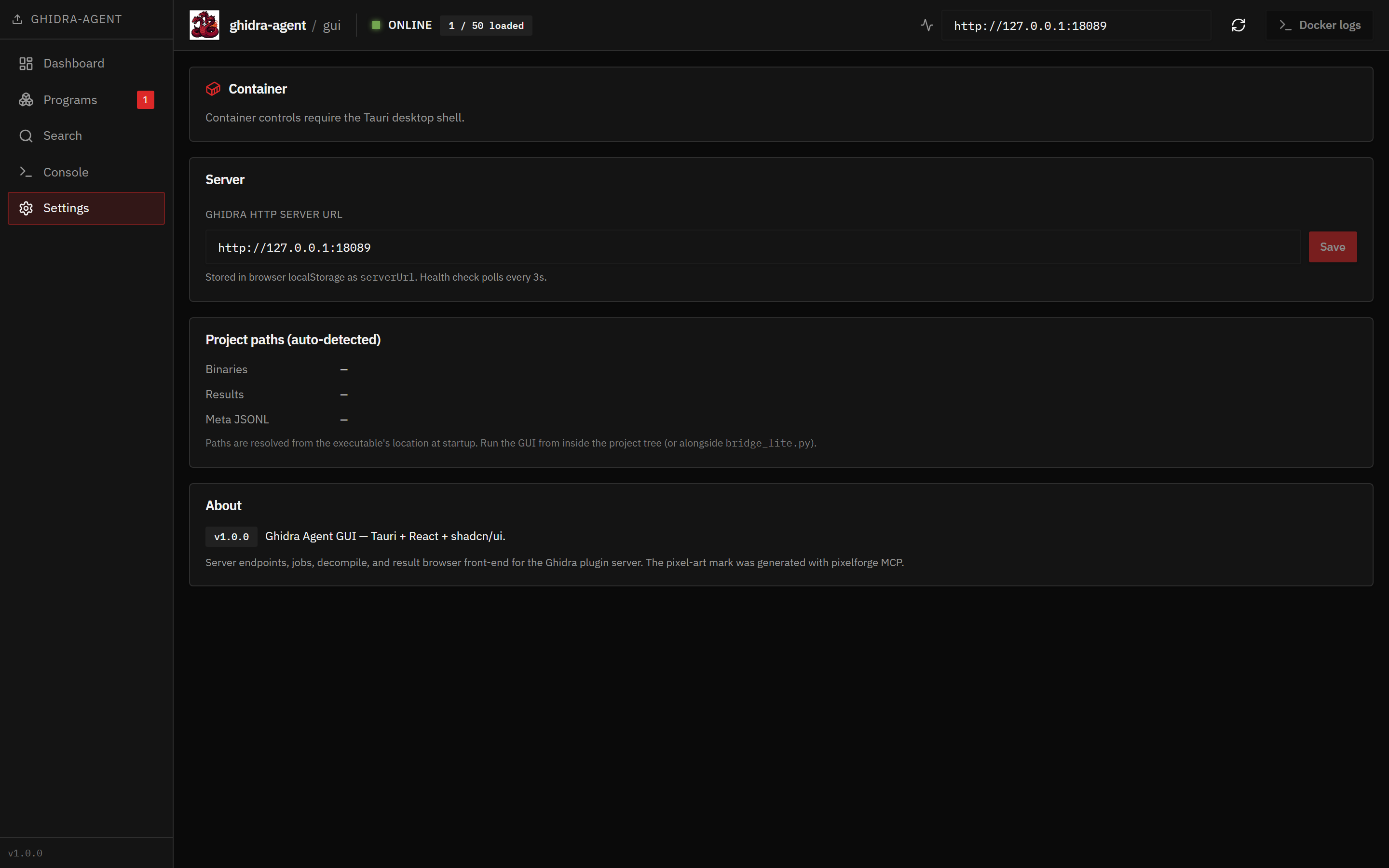Viewport: 1389px width, 868px height.
Task: Click the Programs count badge
Action: point(145,100)
